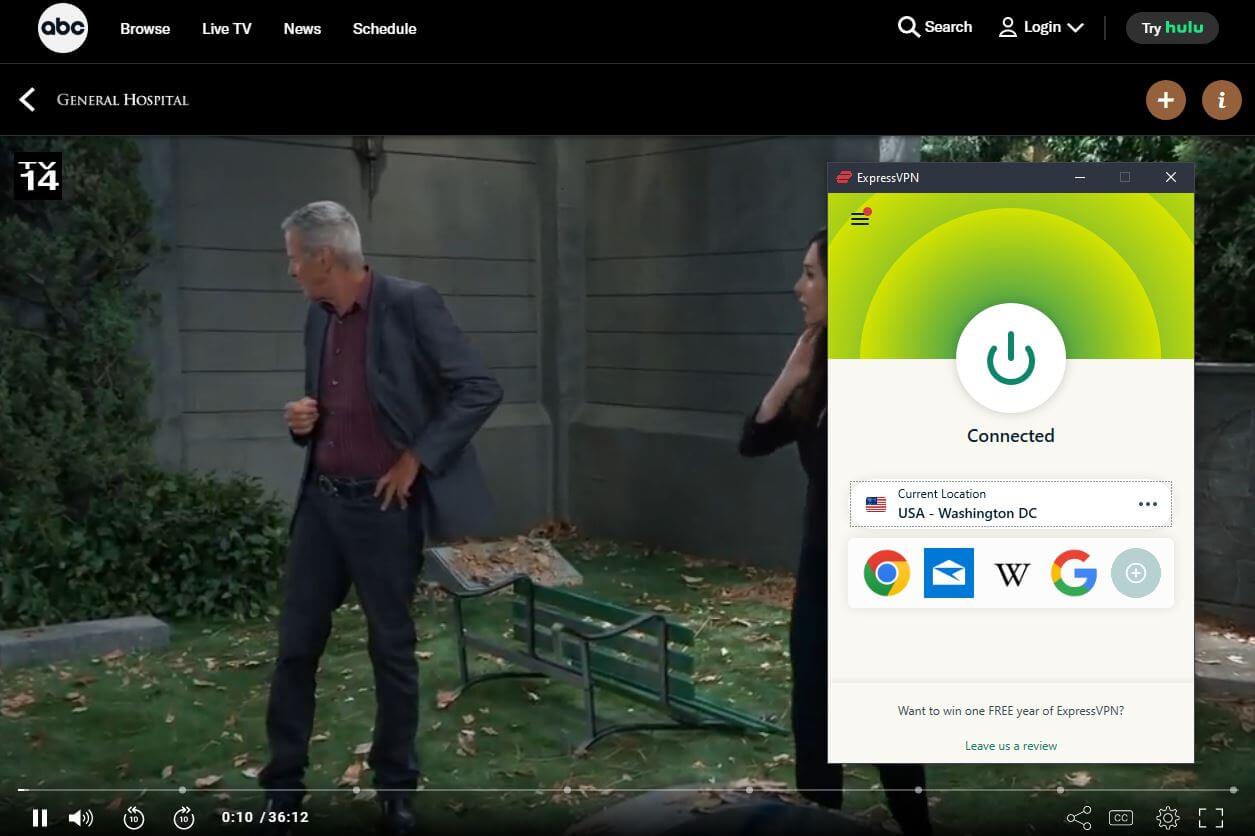
Task: Pause the video playback
Action: [x=40, y=818]
